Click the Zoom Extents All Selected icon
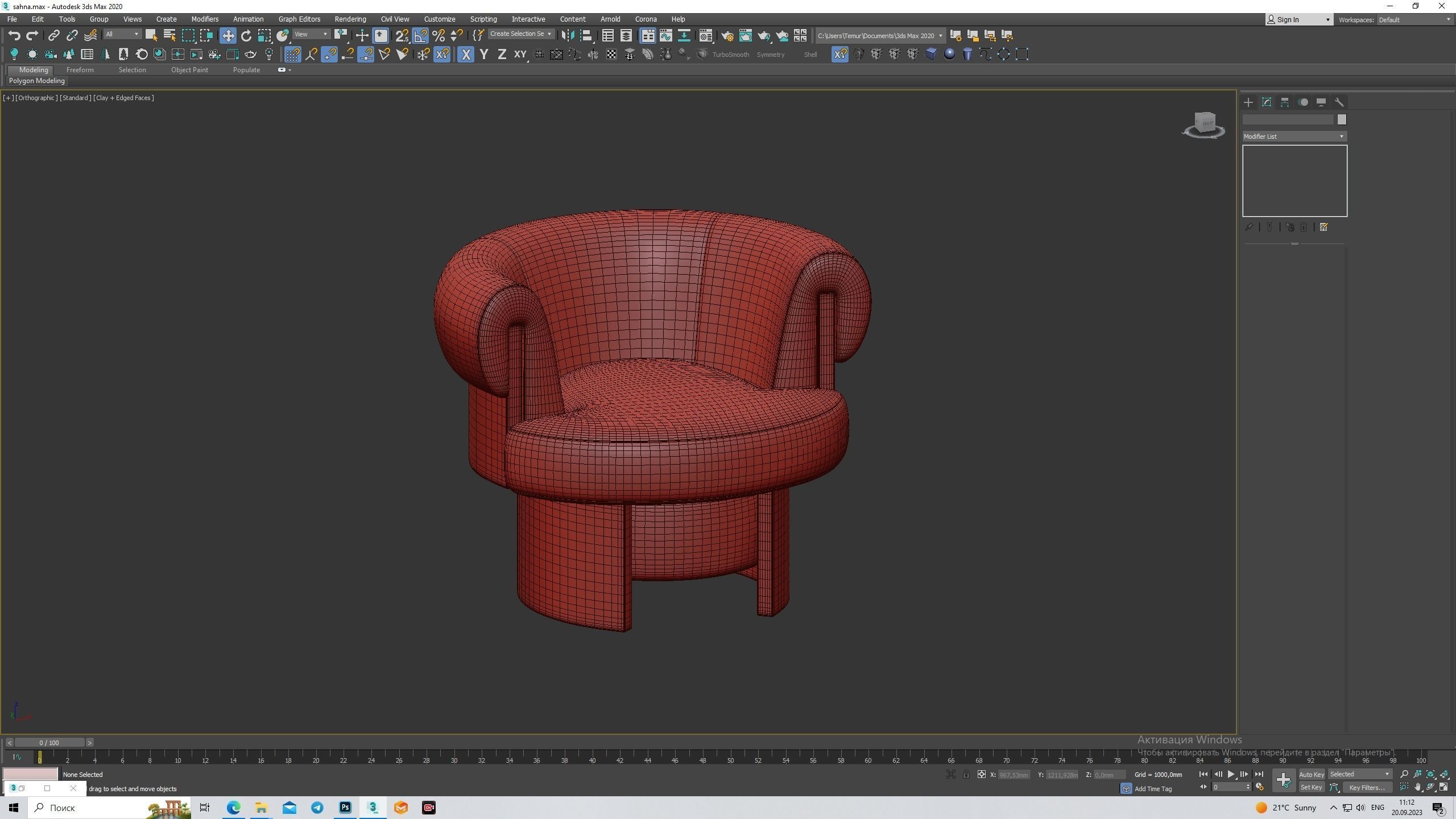The image size is (1456, 819). (x=1445, y=775)
